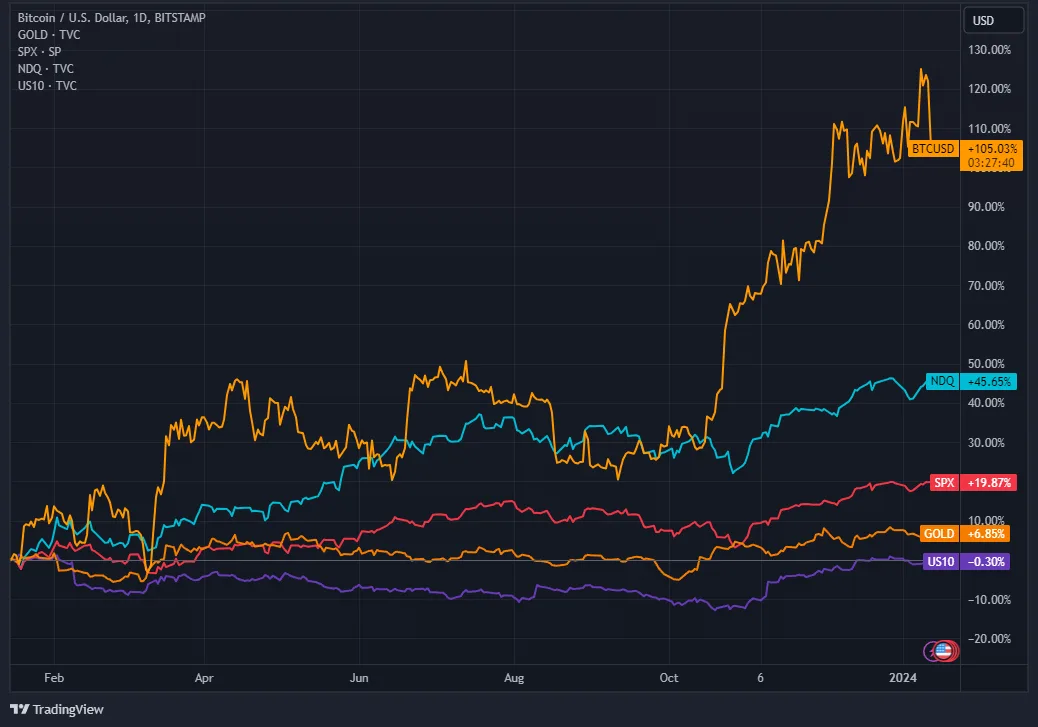
Task: Click the 2024 marker on time axis
Action: pos(903,677)
